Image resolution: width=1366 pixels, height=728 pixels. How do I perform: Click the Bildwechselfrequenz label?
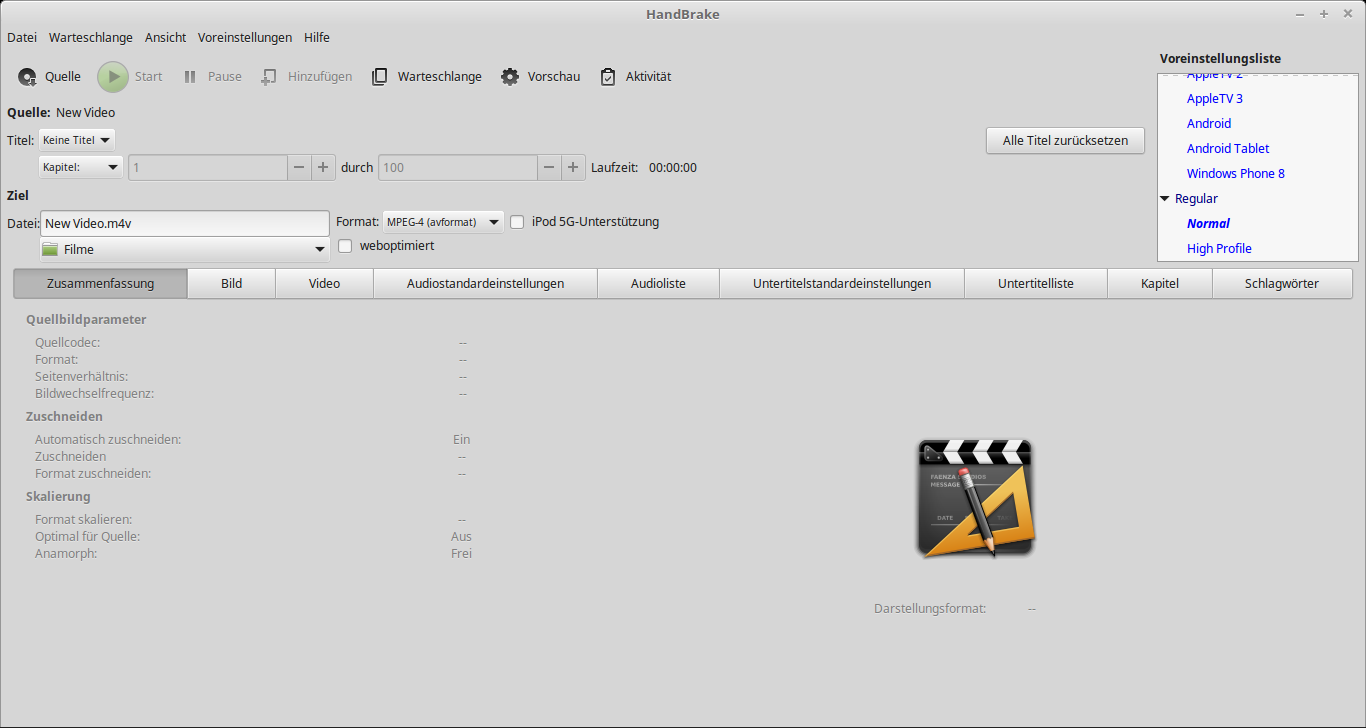(x=94, y=393)
